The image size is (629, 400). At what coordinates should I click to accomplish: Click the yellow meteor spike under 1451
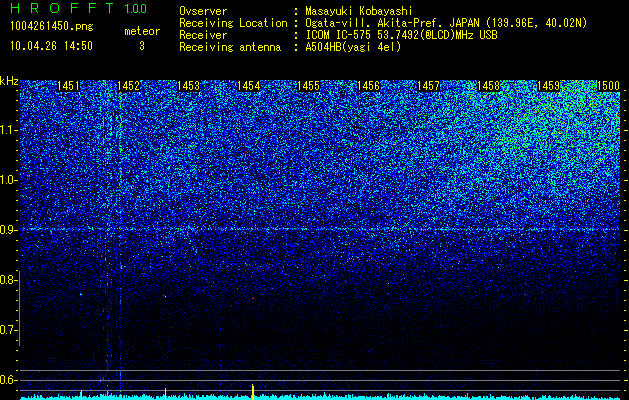(81, 394)
